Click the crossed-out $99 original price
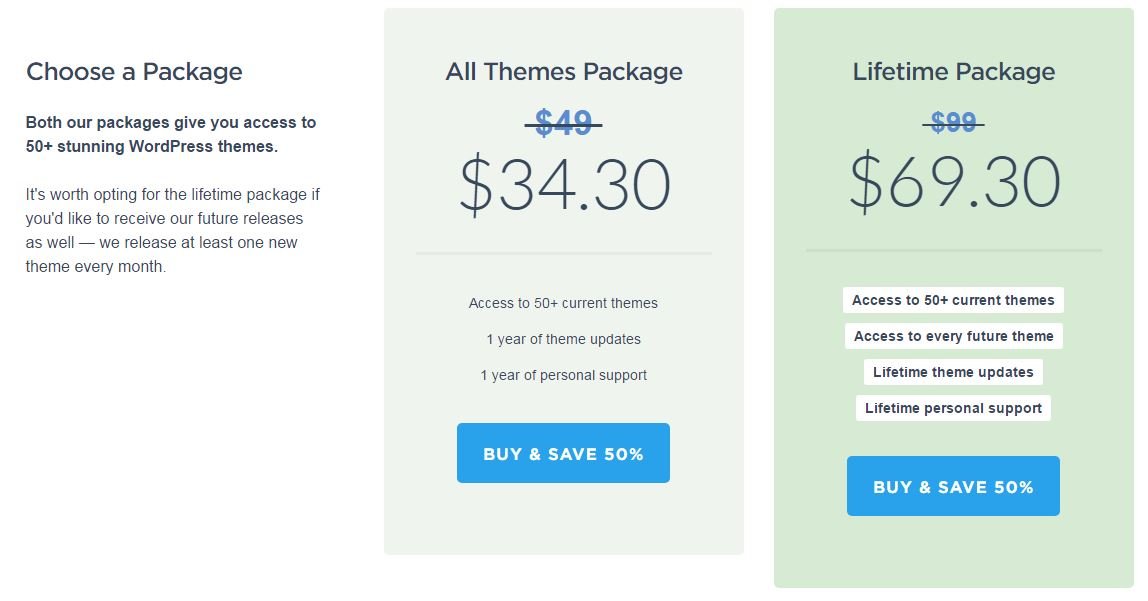1148x601 pixels. pyautogui.click(x=953, y=122)
